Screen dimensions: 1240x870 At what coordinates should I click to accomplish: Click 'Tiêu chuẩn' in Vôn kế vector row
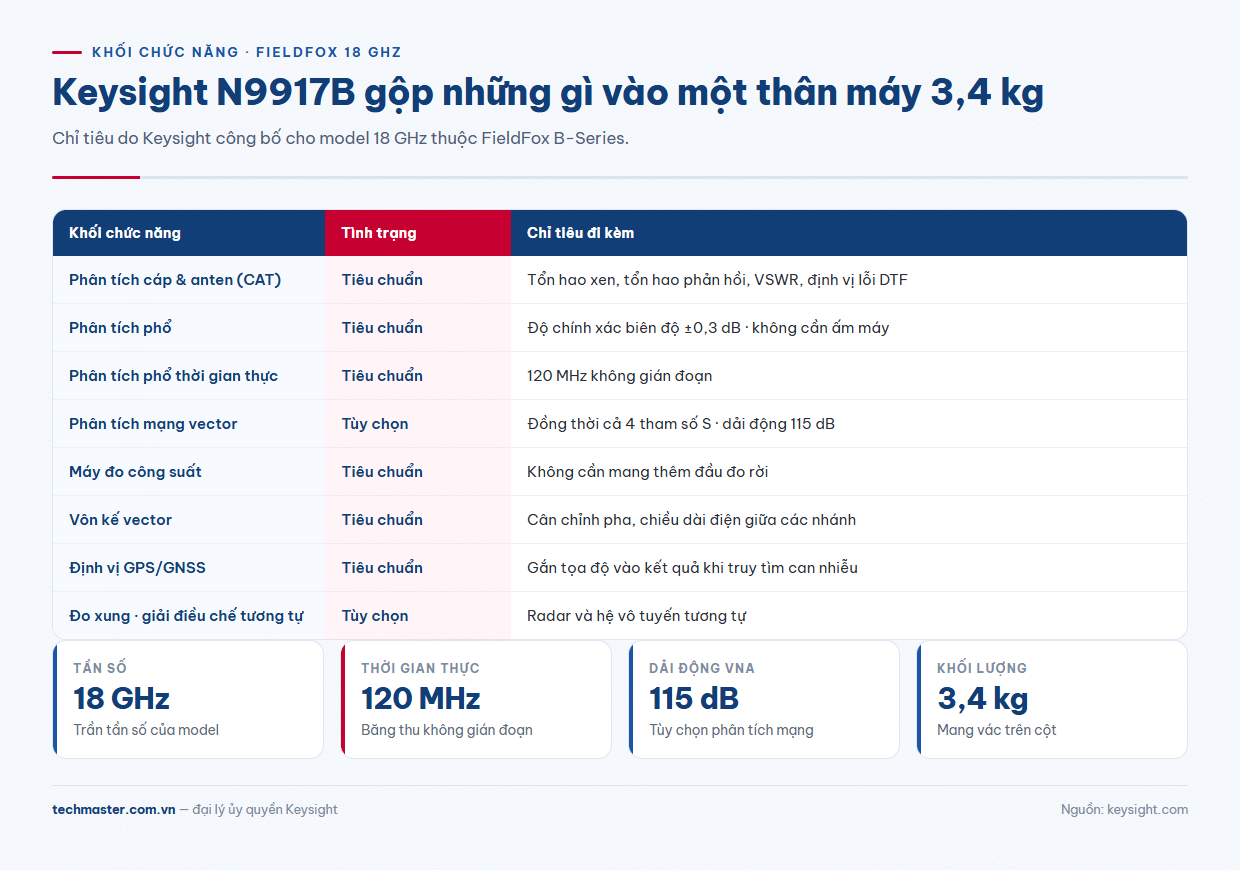point(382,520)
